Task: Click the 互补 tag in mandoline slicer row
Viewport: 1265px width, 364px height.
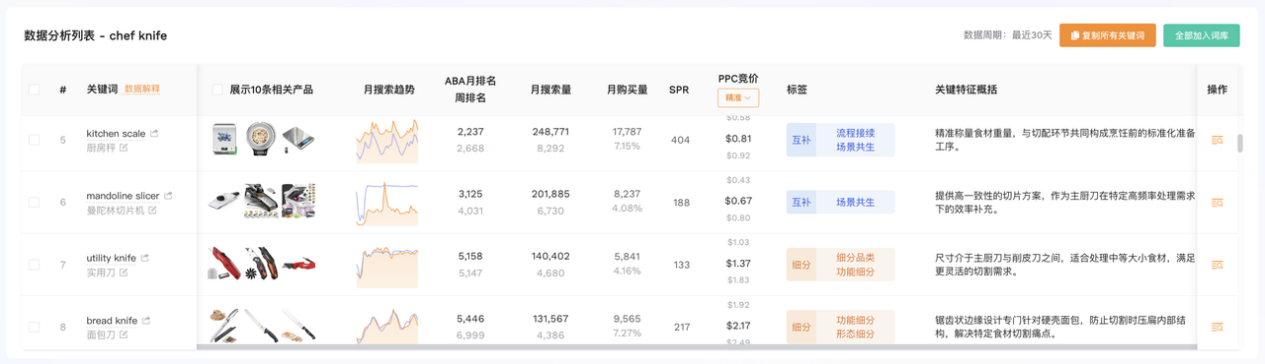Action: pos(801,202)
